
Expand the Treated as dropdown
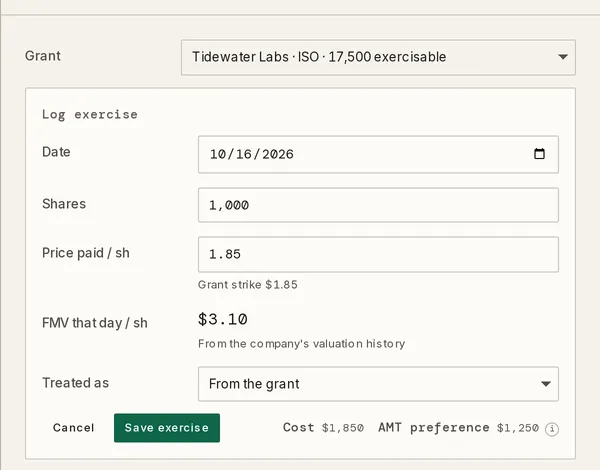378,384
